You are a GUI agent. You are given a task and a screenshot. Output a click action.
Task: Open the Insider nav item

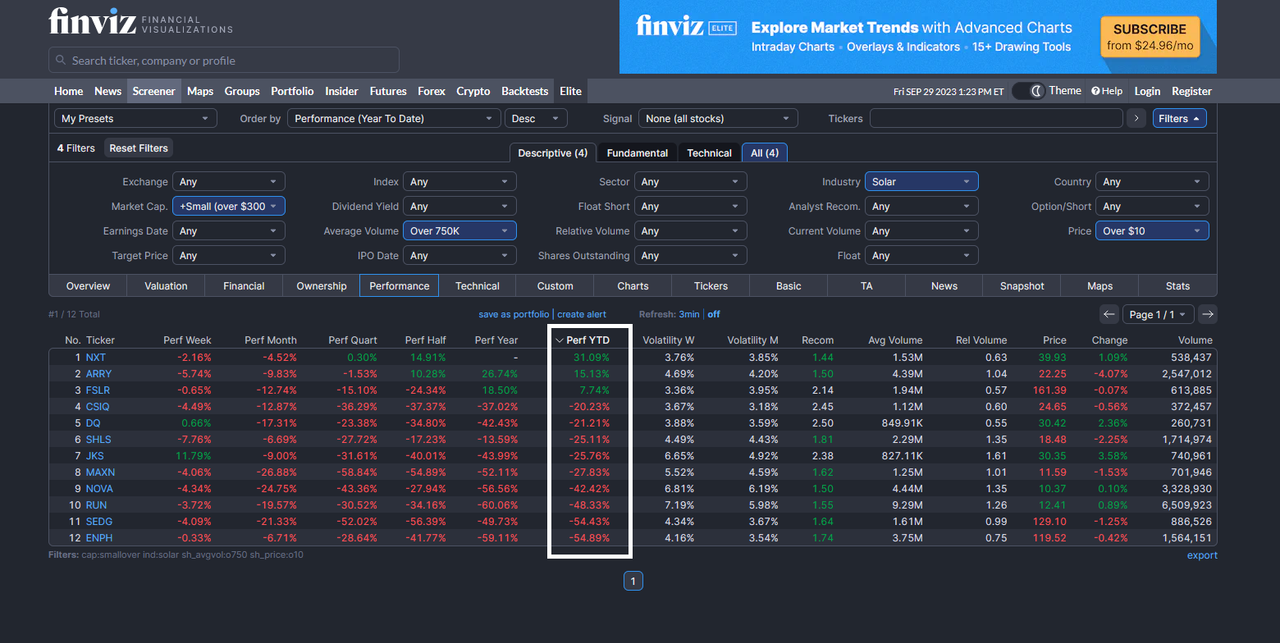tap(341, 91)
